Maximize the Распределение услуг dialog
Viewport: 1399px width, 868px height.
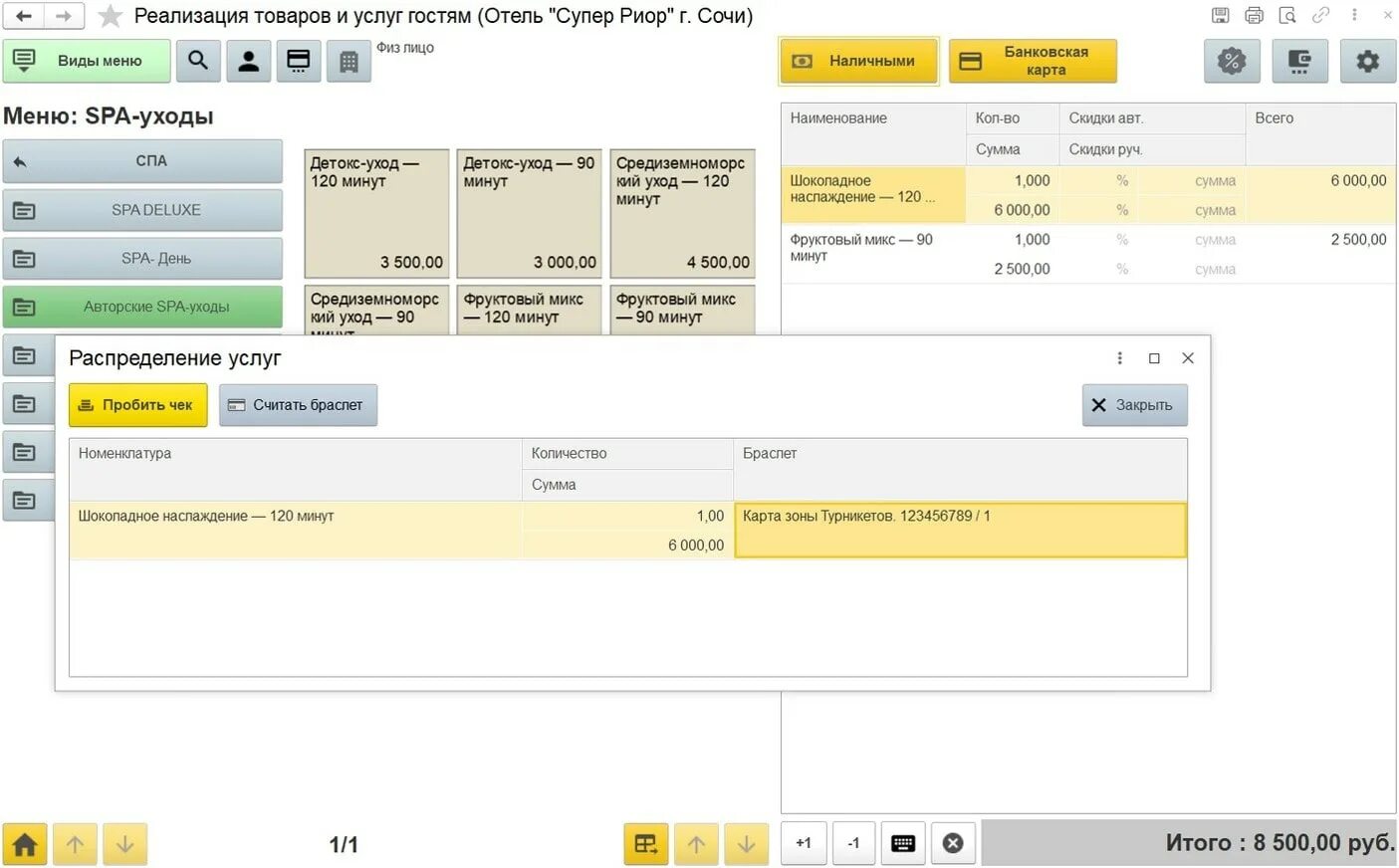pos(1154,358)
